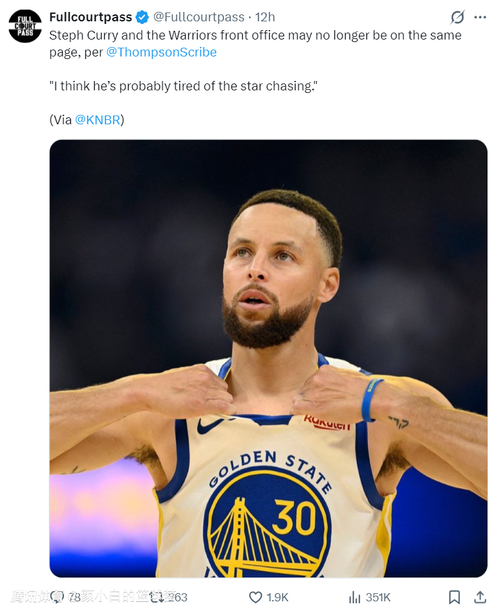Image resolution: width=500 pixels, height=612 pixels.
Task: Click the repost count 263
Action: pyautogui.click(x=178, y=598)
